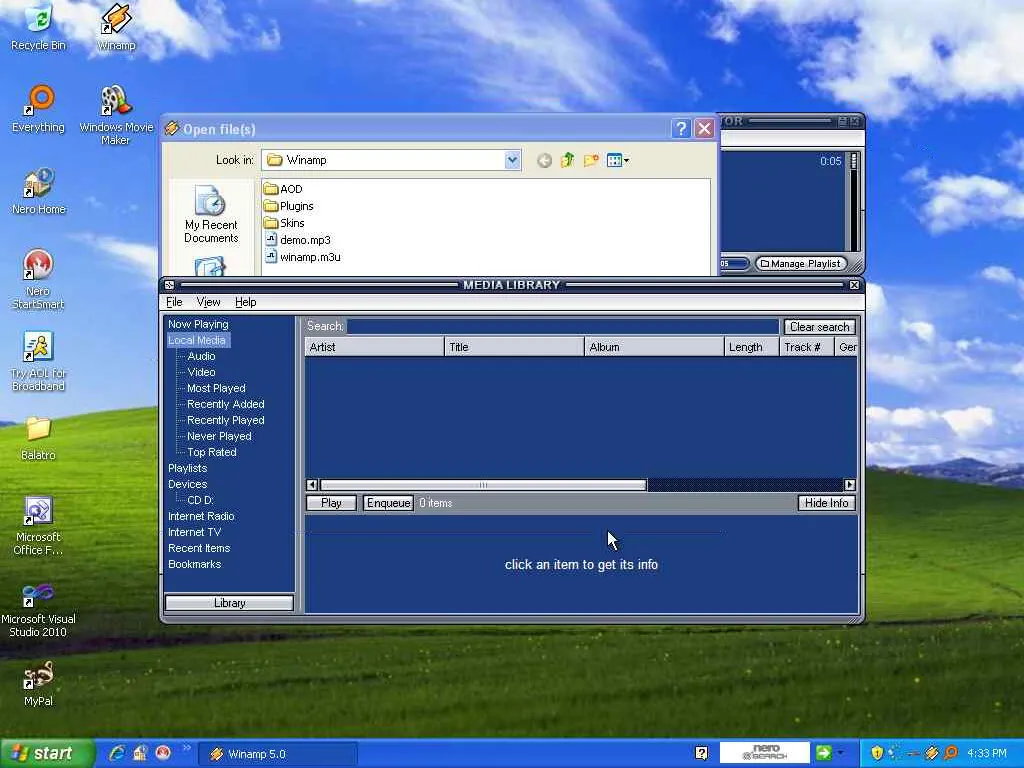Select the Plugins folder

(289, 206)
